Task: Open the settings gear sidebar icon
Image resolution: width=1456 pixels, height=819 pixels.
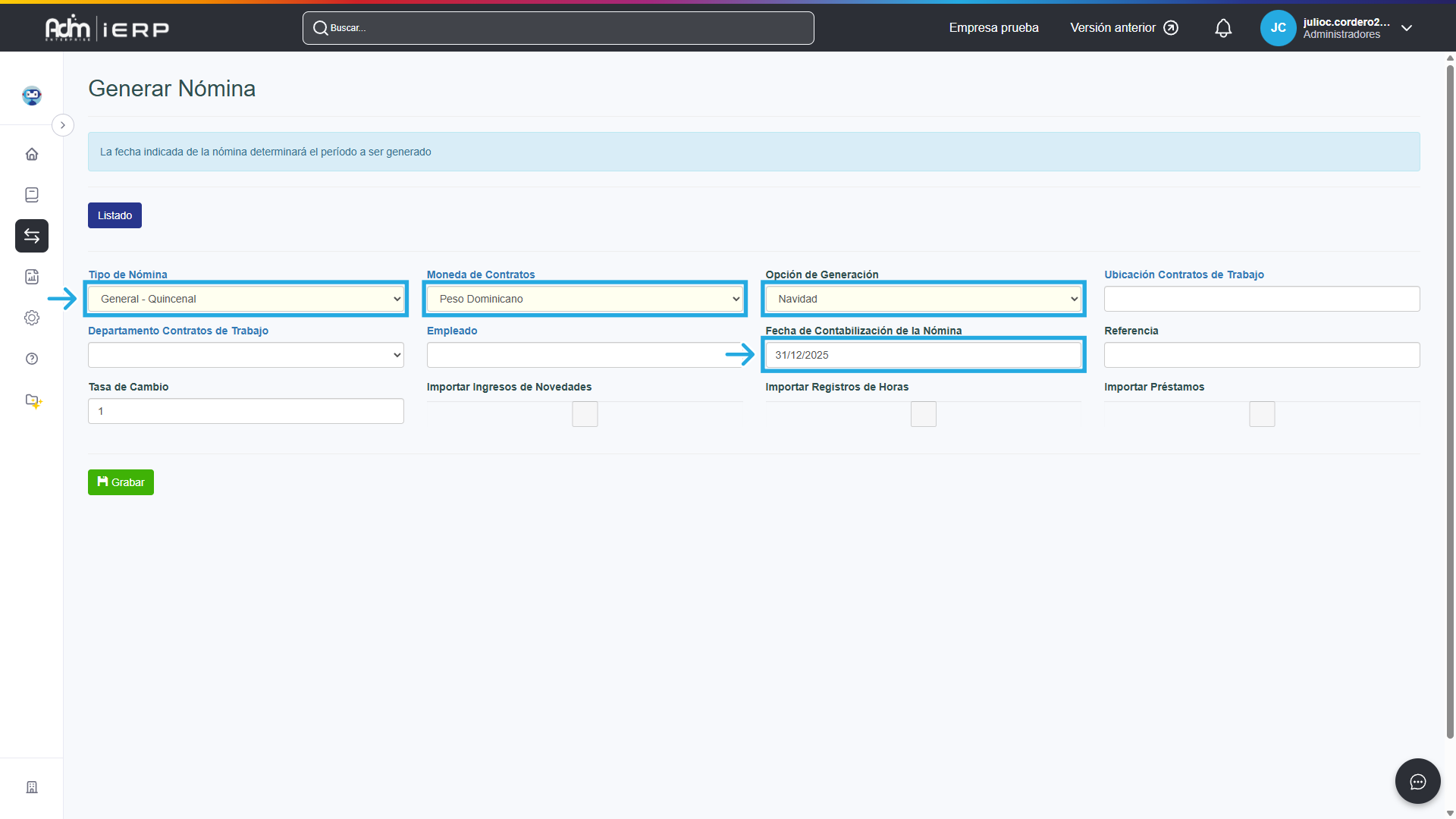Action: pyautogui.click(x=32, y=318)
